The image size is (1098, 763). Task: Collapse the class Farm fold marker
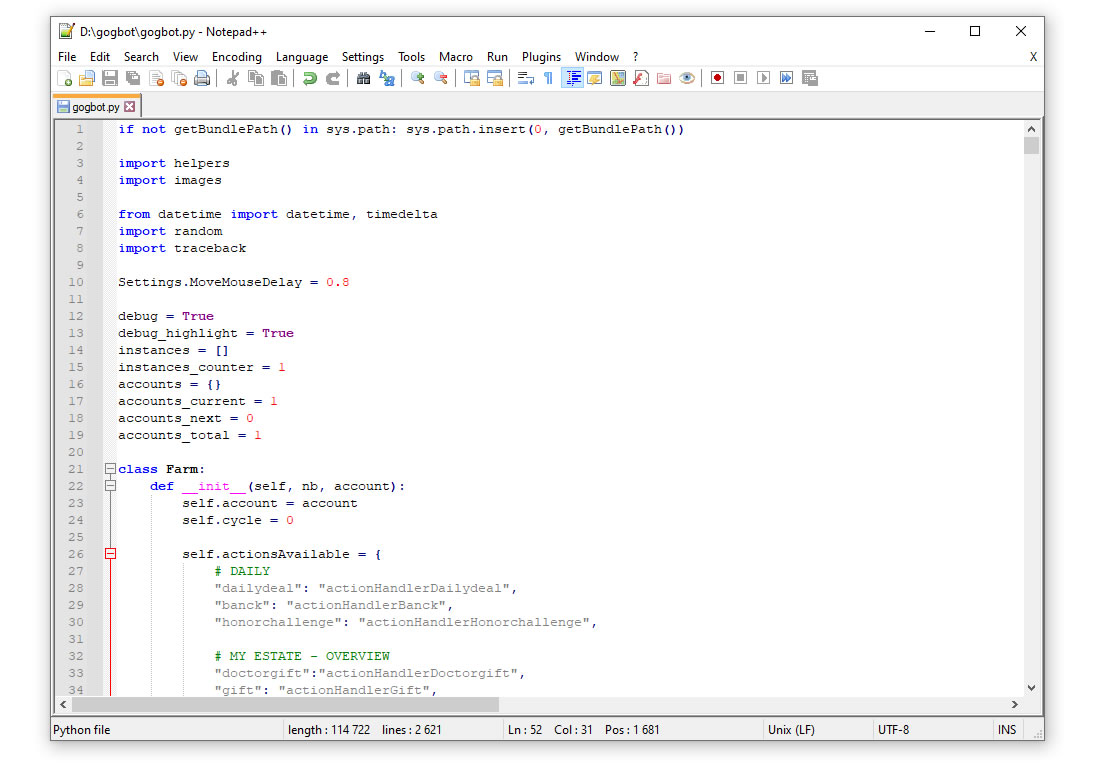tap(110, 469)
